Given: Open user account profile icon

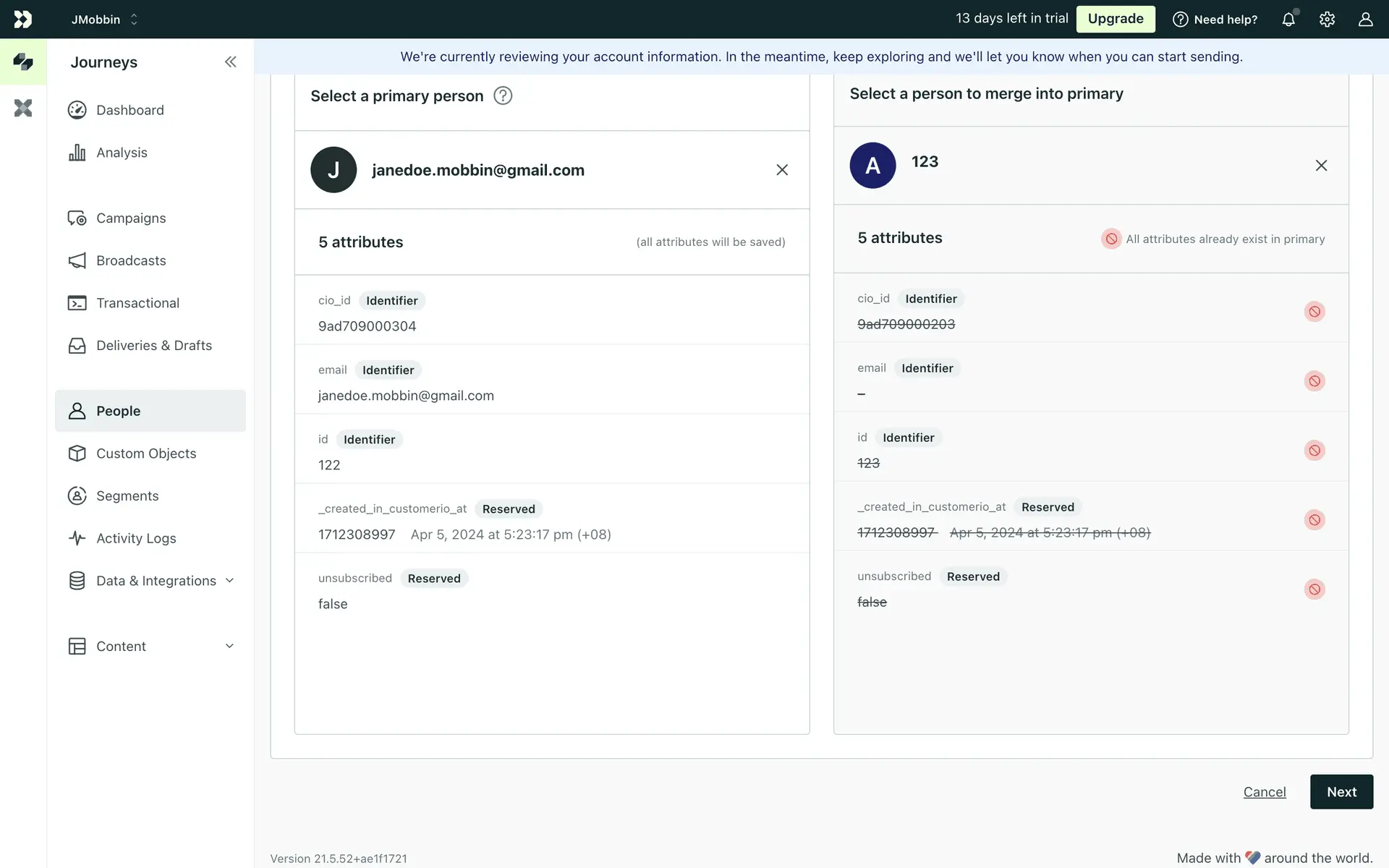Looking at the screenshot, I should (x=1365, y=20).
